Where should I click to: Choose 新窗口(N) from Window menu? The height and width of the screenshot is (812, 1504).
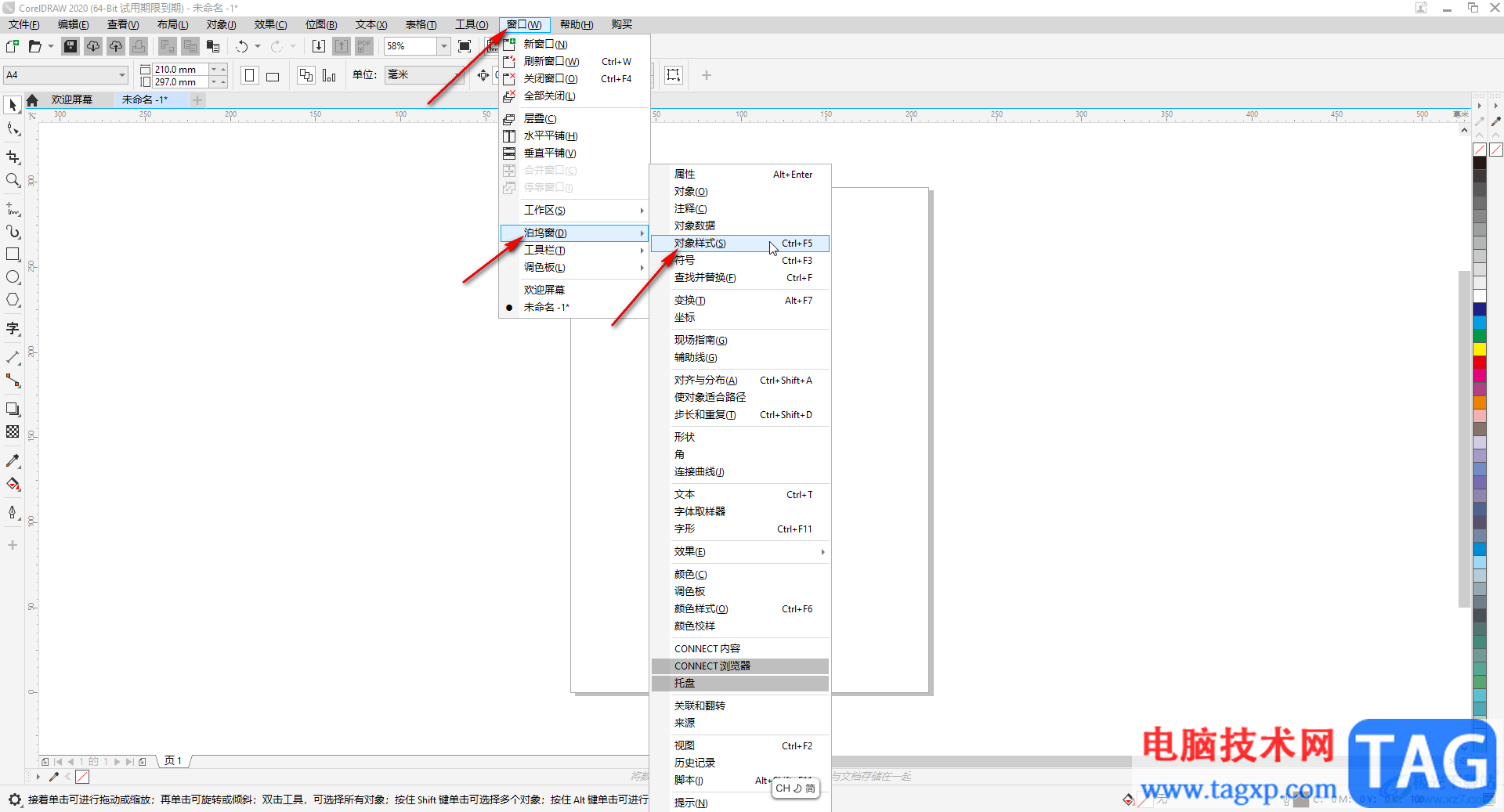pyautogui.click(x=575, y=45)
